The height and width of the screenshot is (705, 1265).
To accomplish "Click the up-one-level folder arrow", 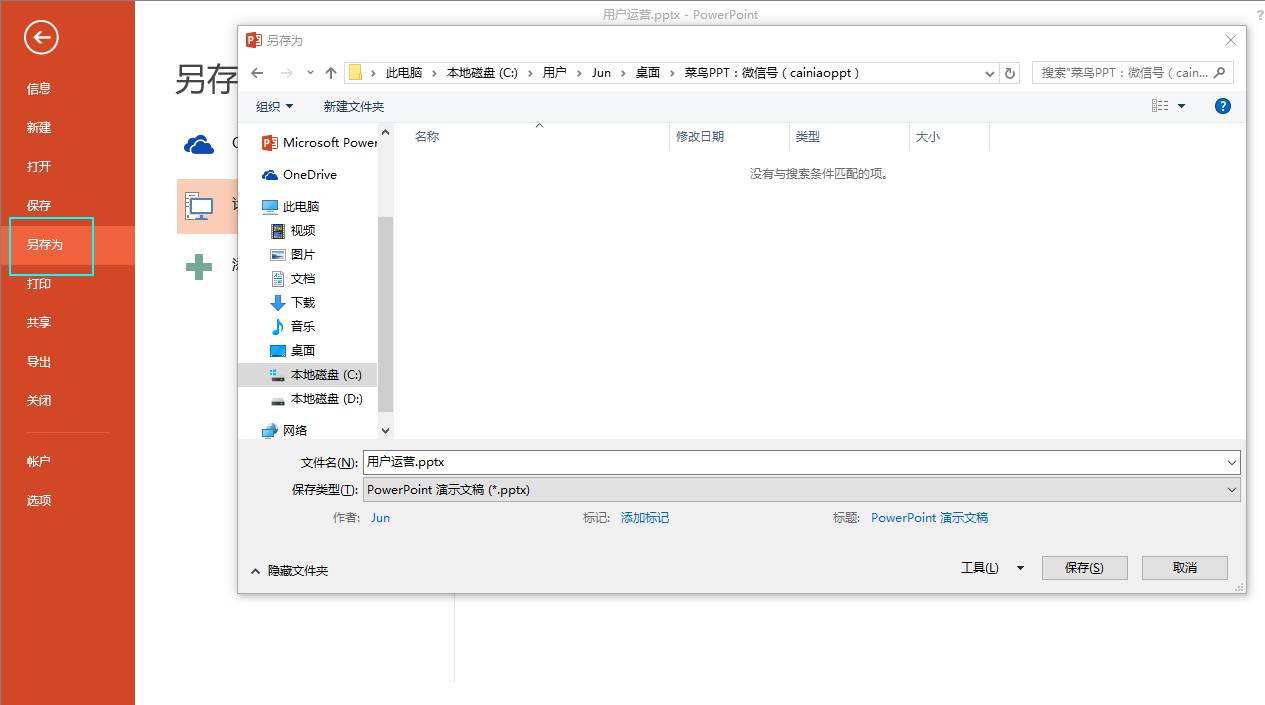I will click(330, 72).
